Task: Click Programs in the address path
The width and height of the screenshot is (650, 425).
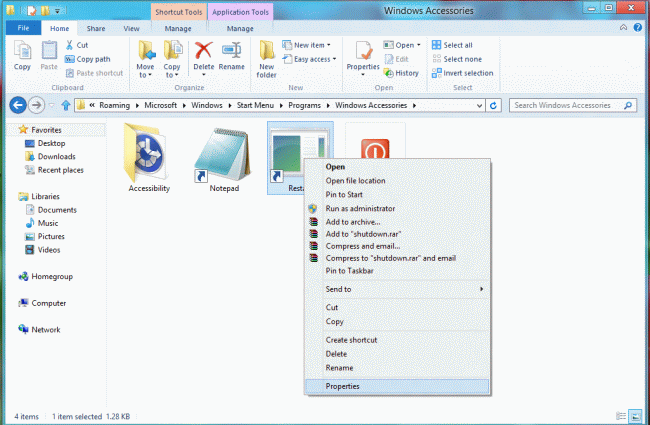Action: coord(304,105)
